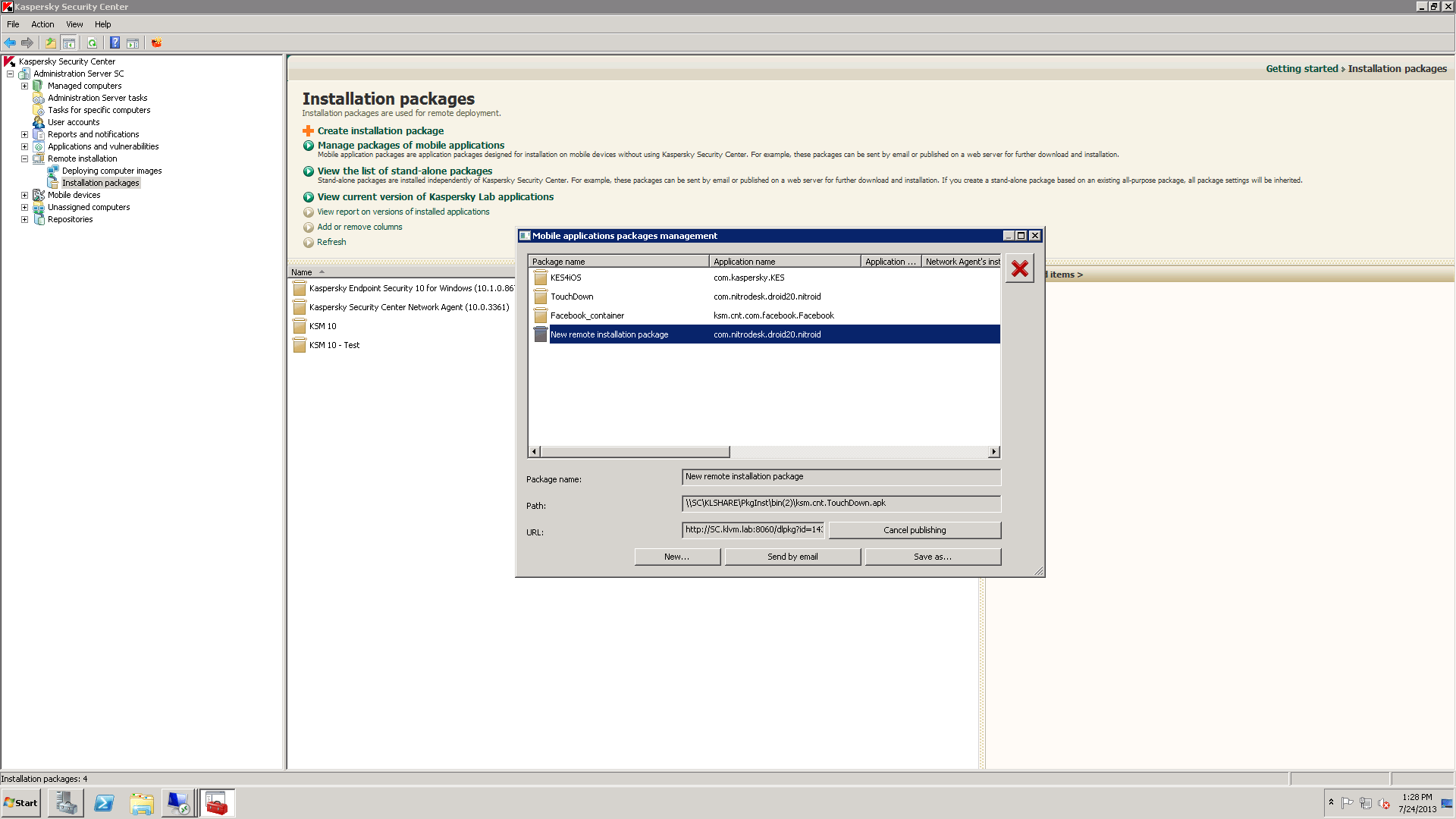The height and width of the screenshot is (819, 1456).
Task: Open Server Manager from the taskbar
Action: click(x=66, y=803)
